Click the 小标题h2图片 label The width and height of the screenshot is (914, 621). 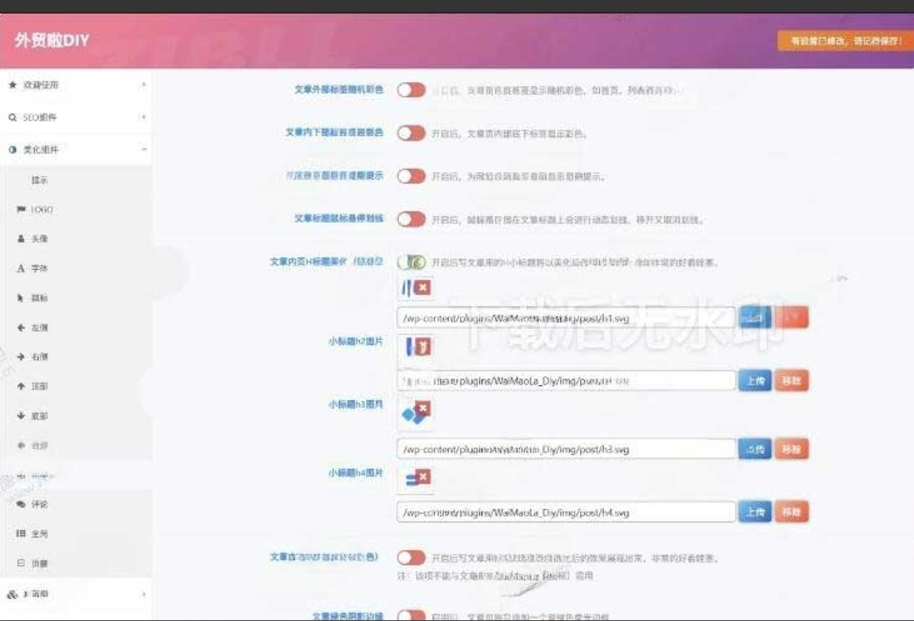(x=356, y=341)
